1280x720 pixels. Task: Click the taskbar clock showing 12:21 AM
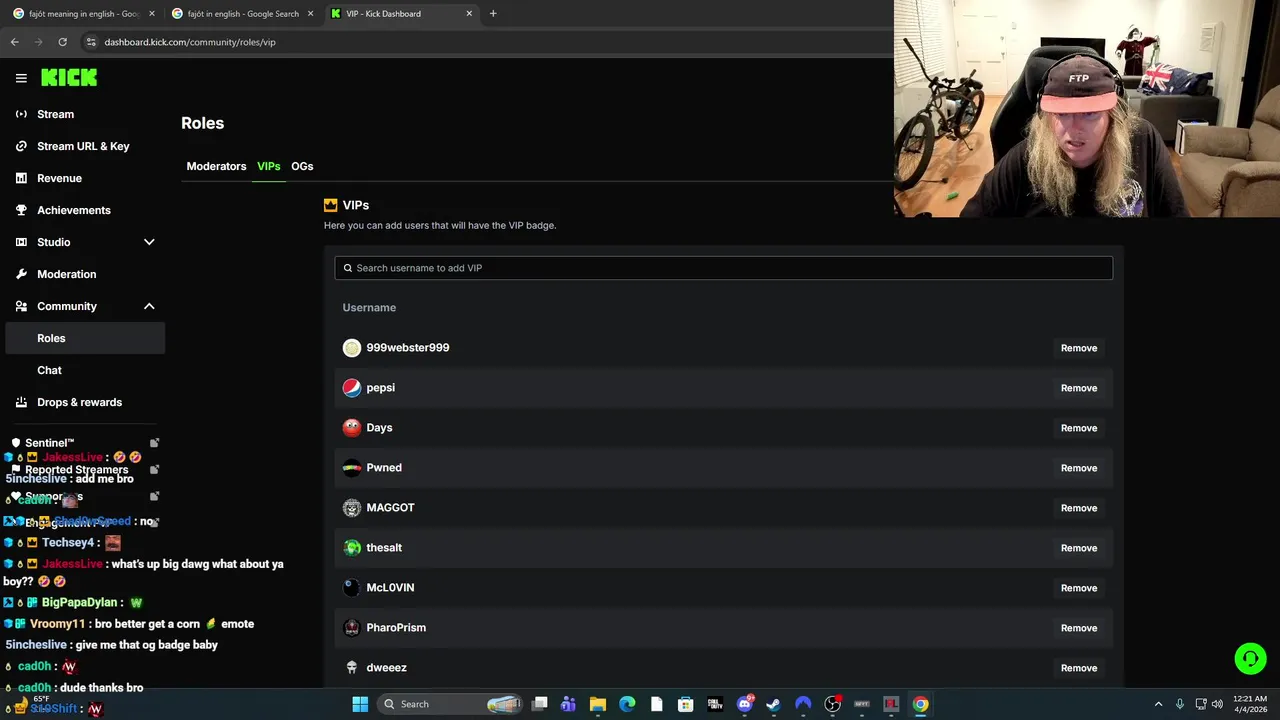[1249, 704]
